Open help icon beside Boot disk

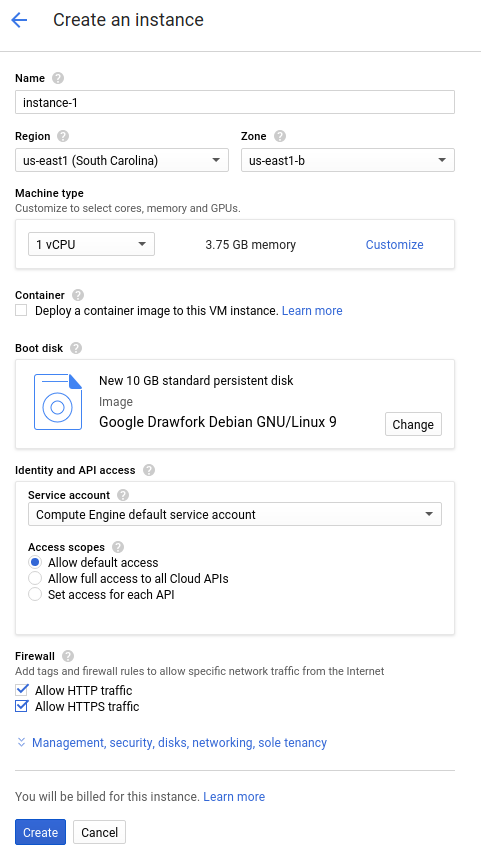(x=76, y=348)
